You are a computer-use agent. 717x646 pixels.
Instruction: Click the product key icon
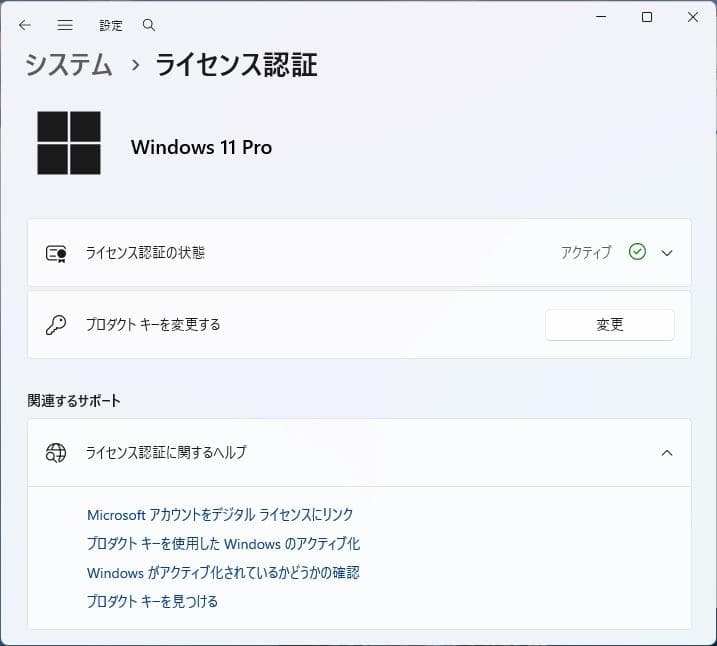(x=56, y=325)
